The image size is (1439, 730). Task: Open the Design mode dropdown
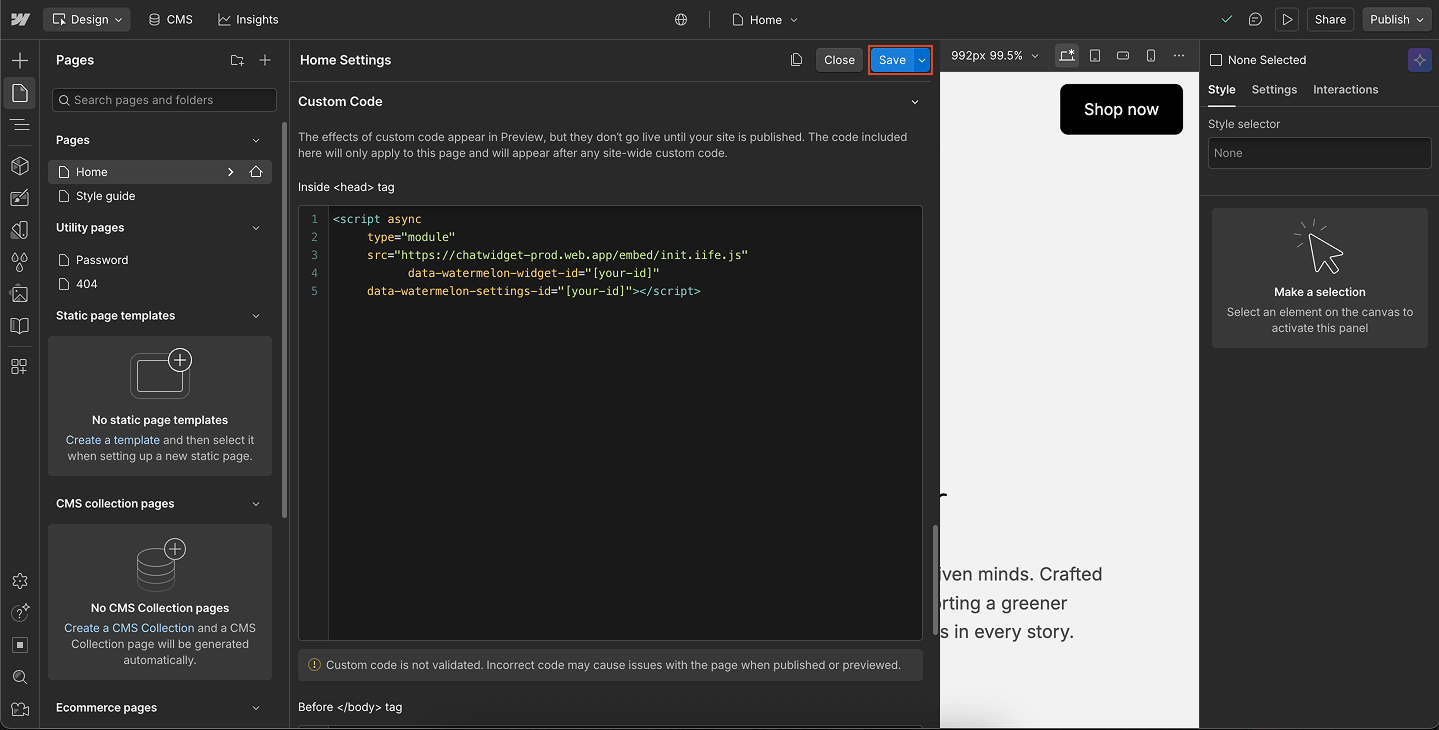(88, 19)
